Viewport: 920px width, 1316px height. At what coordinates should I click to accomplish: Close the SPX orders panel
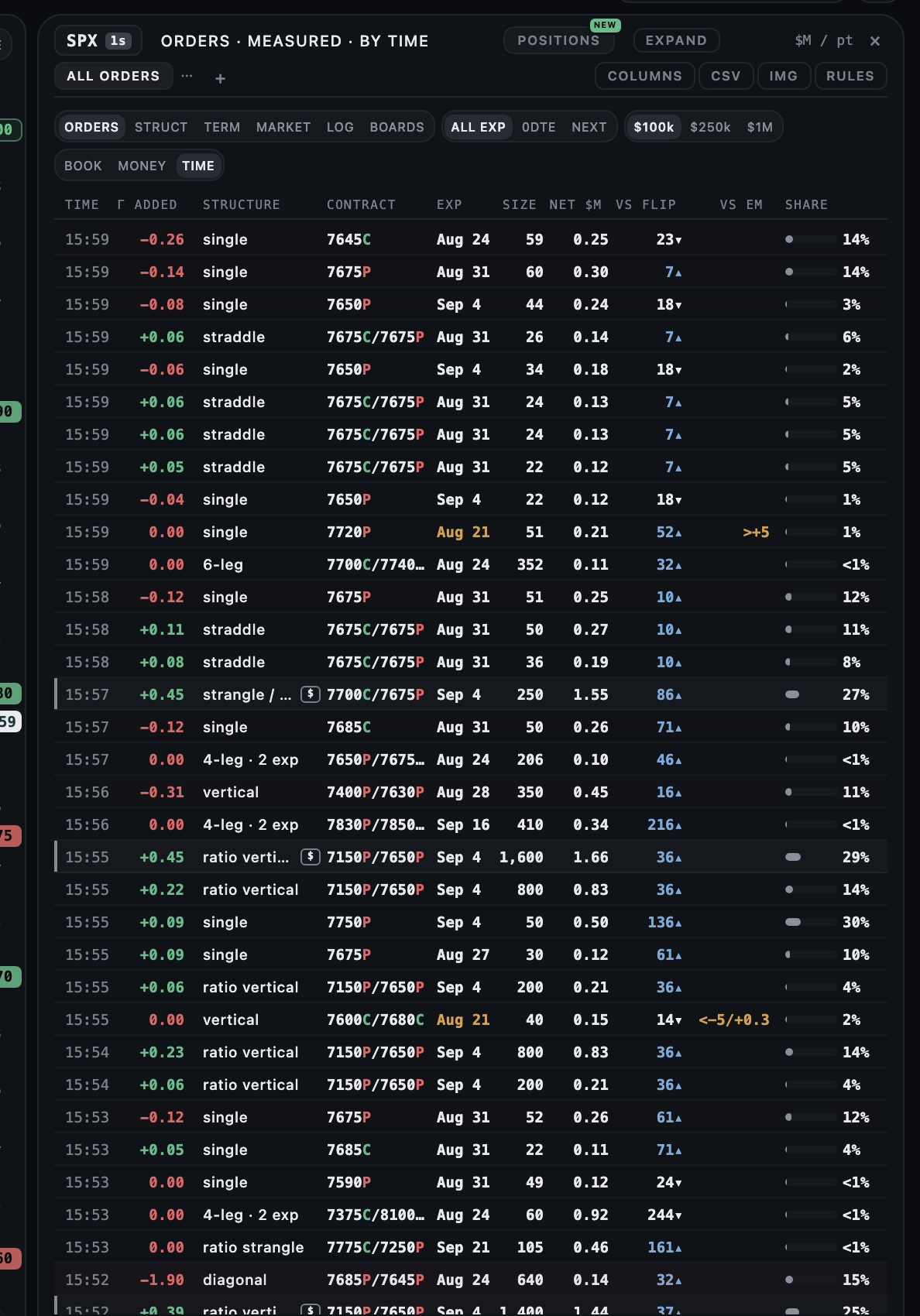pyautogui.click(x=875, y=41)
